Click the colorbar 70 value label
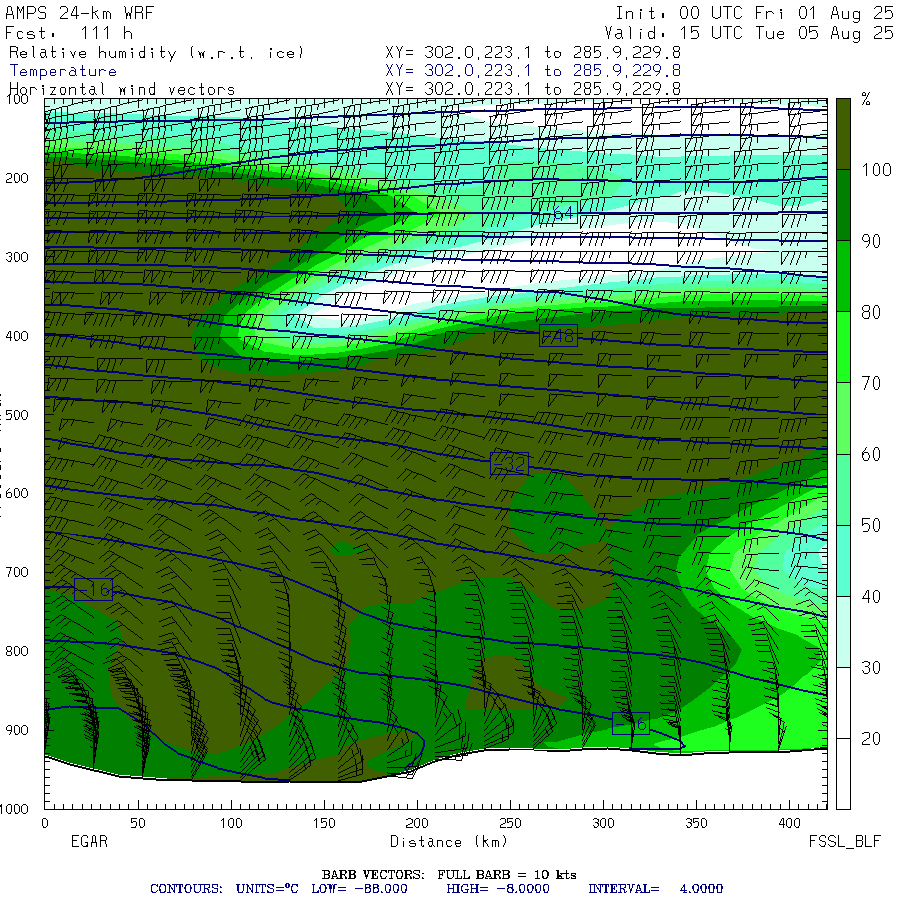The image size is (900, 900). (x=871, y=383)
